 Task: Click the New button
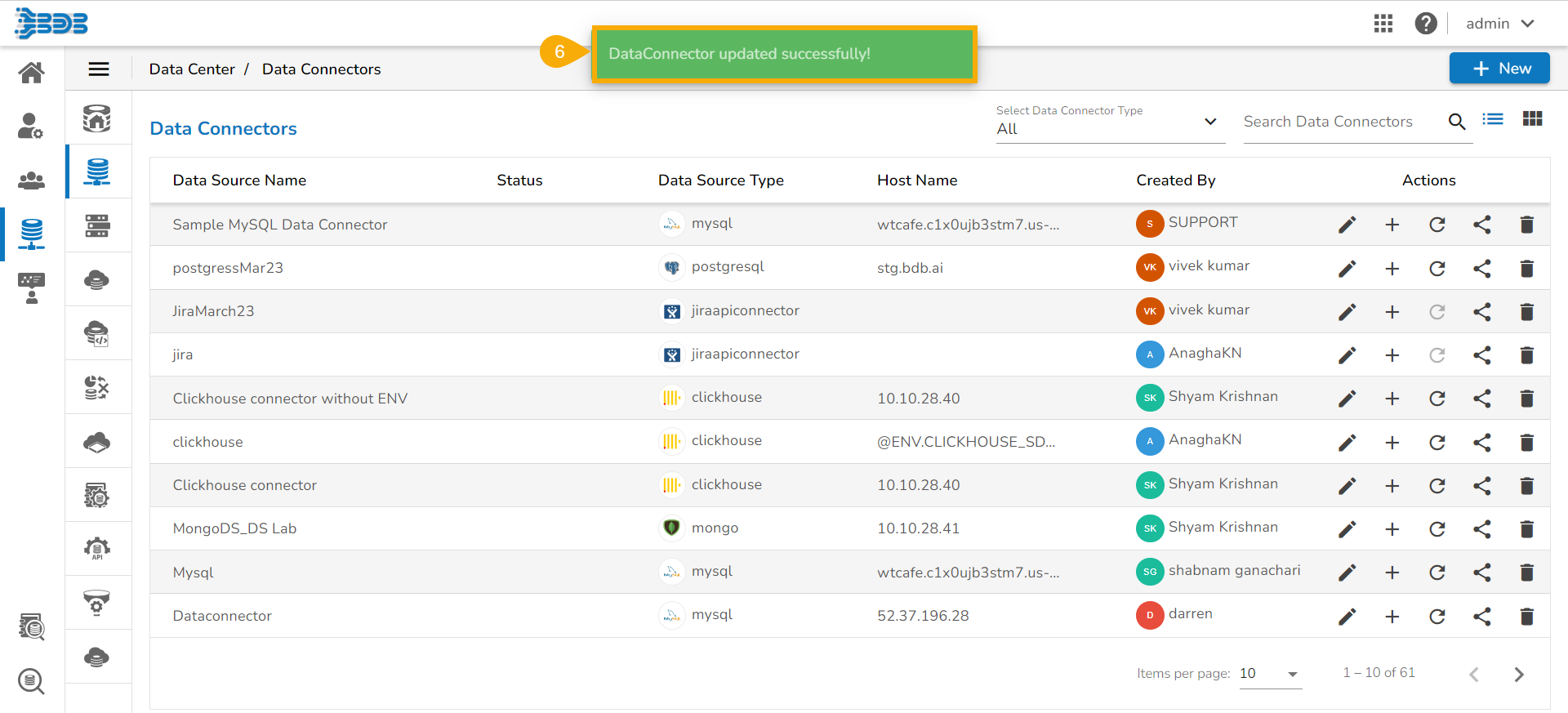click(1499, 69)
